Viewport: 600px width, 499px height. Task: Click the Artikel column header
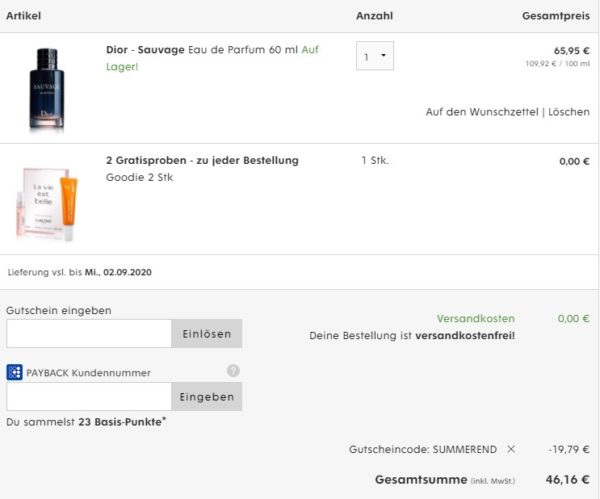[x=22, y=16]
